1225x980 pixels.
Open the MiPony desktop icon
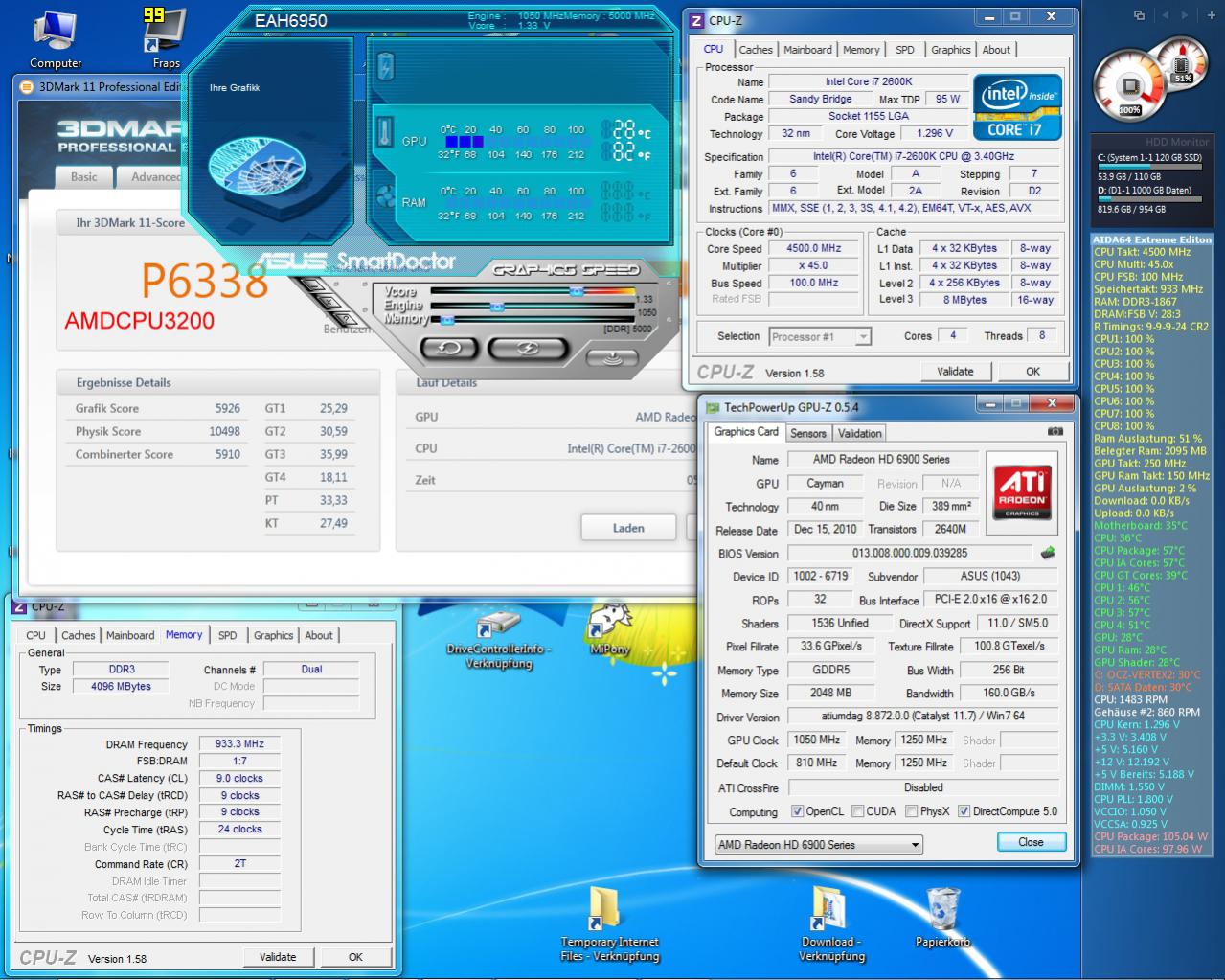[609, 628]
